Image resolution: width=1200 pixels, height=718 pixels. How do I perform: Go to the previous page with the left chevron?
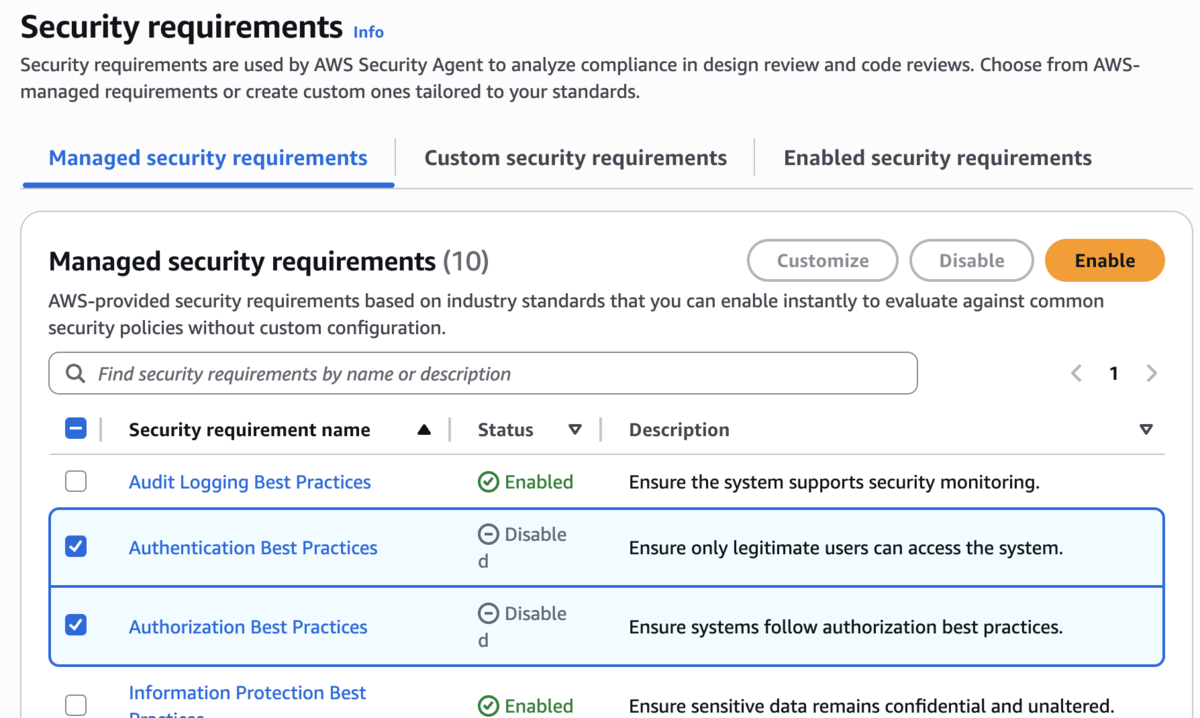(x=1077, y=374)
